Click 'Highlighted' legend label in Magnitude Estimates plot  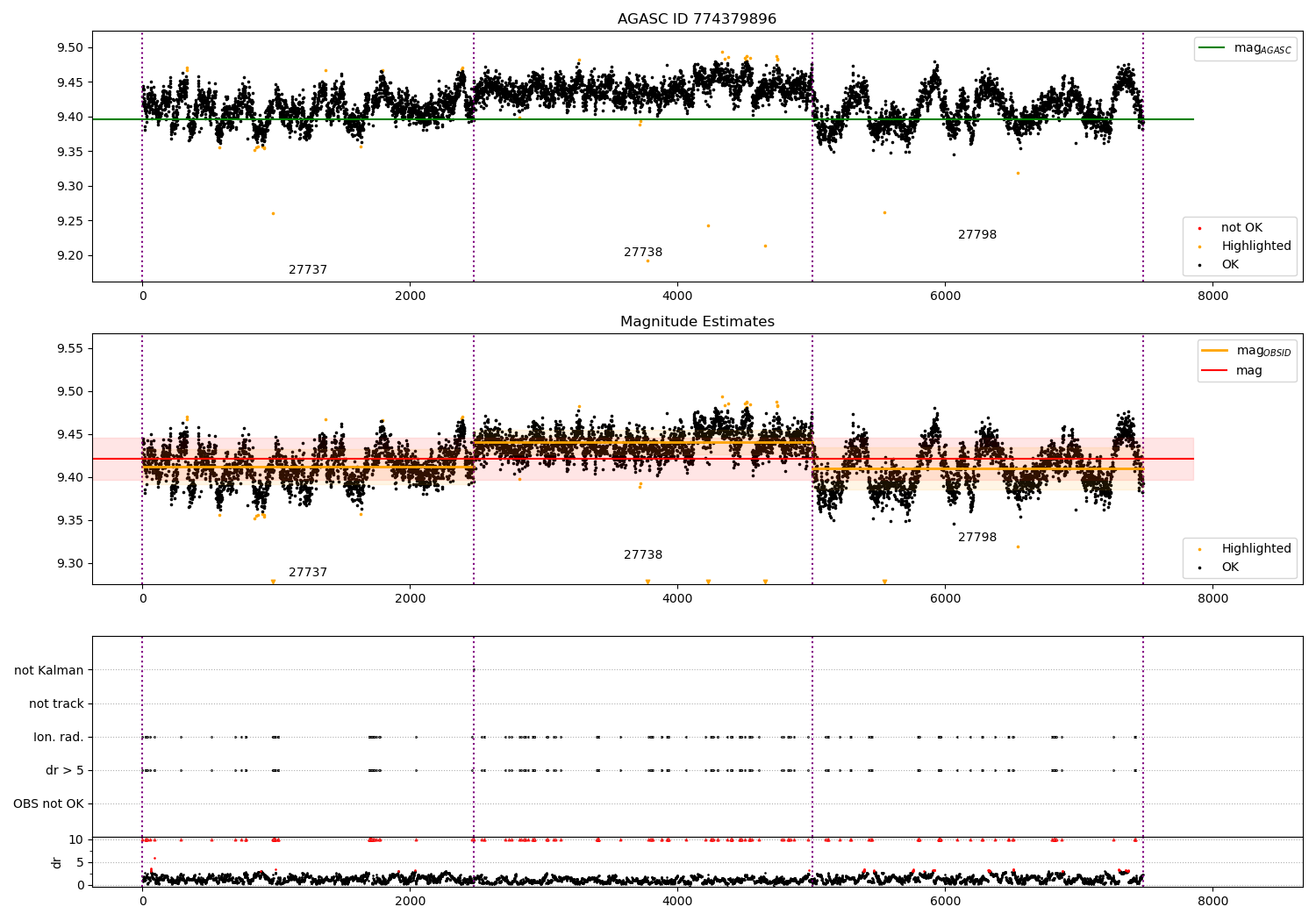click(x=1256, y=549)
